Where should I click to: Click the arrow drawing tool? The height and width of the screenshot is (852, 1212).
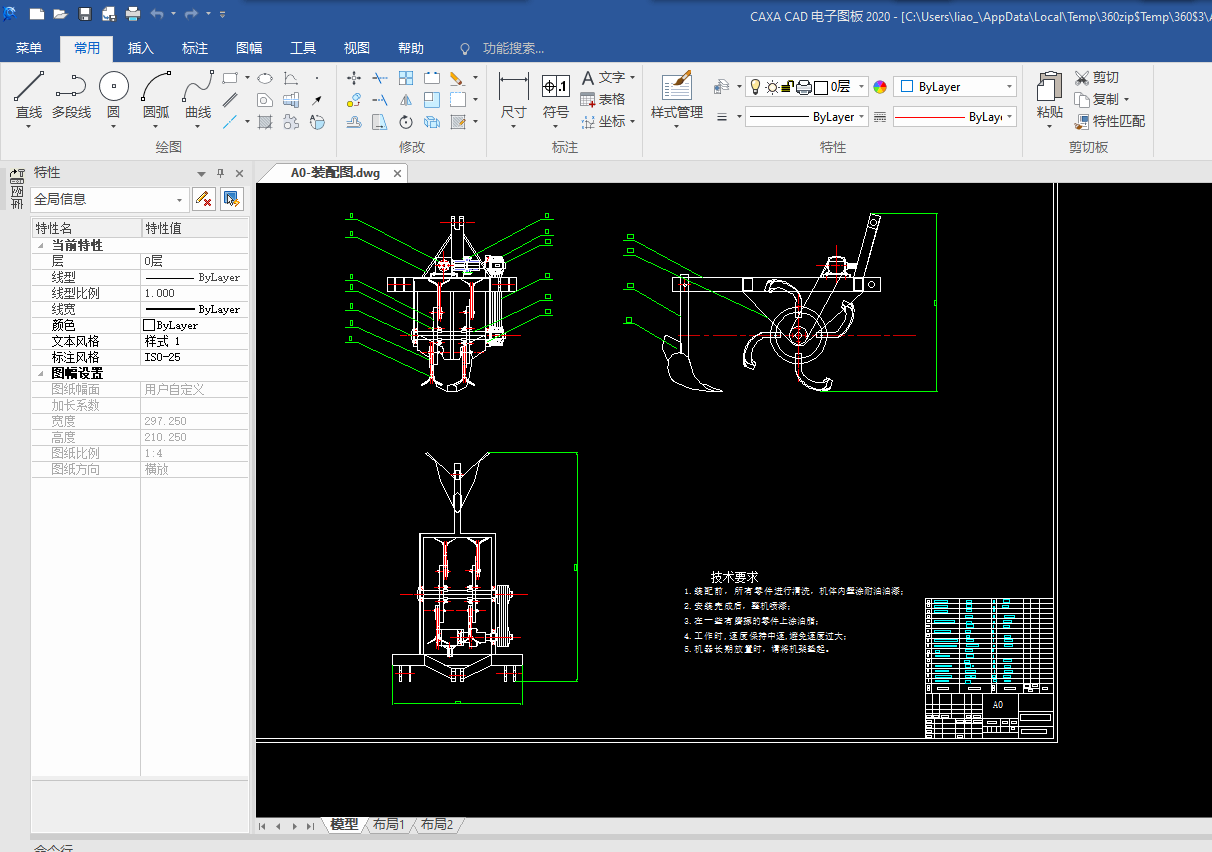coord(317,100)
